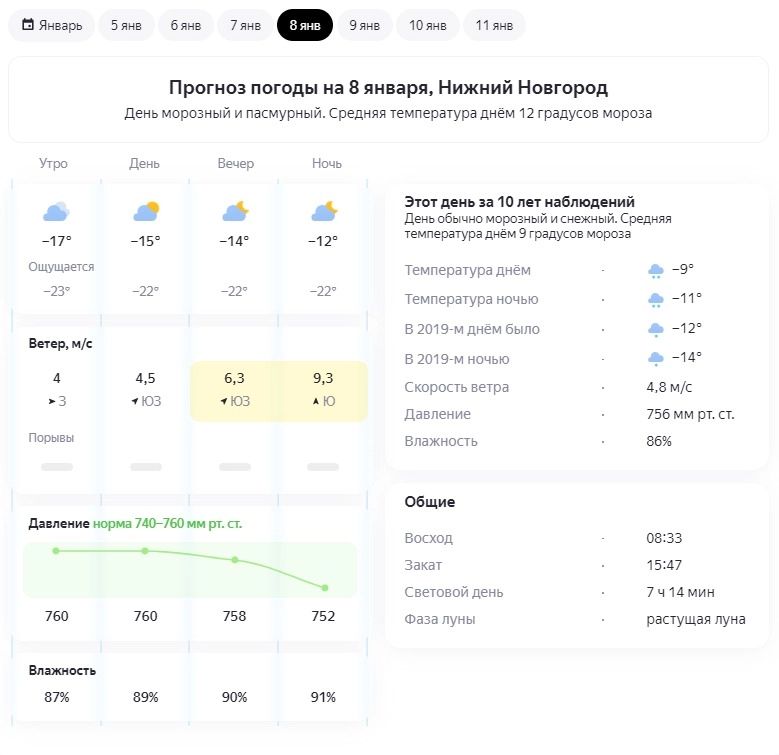Click the night pressure point on graph

point(324,587)
